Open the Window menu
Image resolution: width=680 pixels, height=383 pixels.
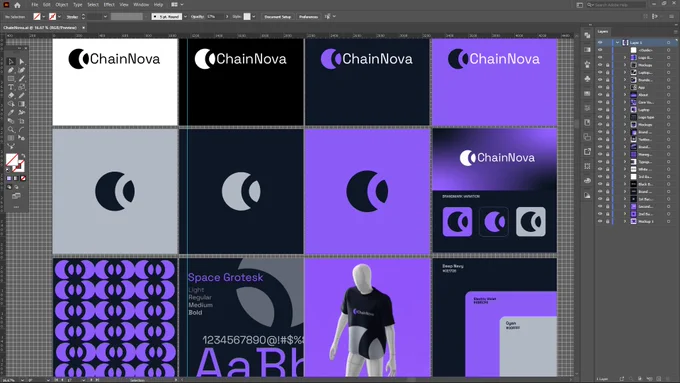[141, 5]
